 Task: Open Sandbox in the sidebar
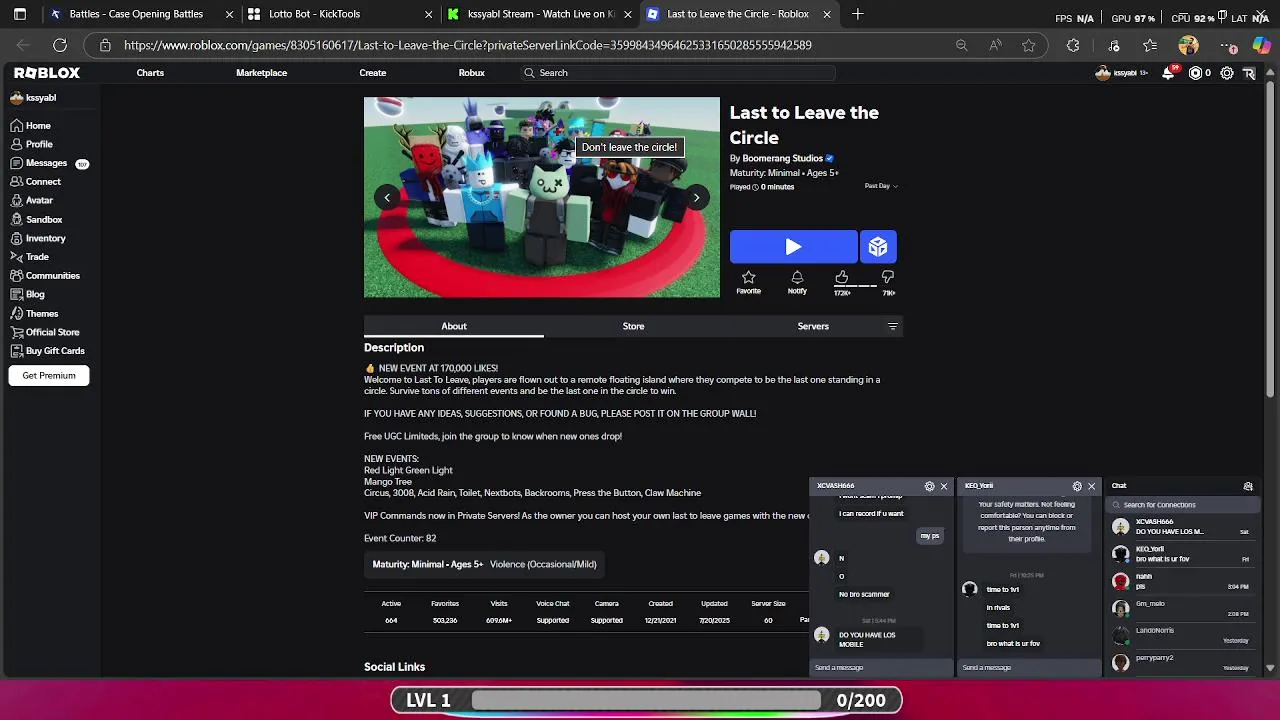[36, 219]
